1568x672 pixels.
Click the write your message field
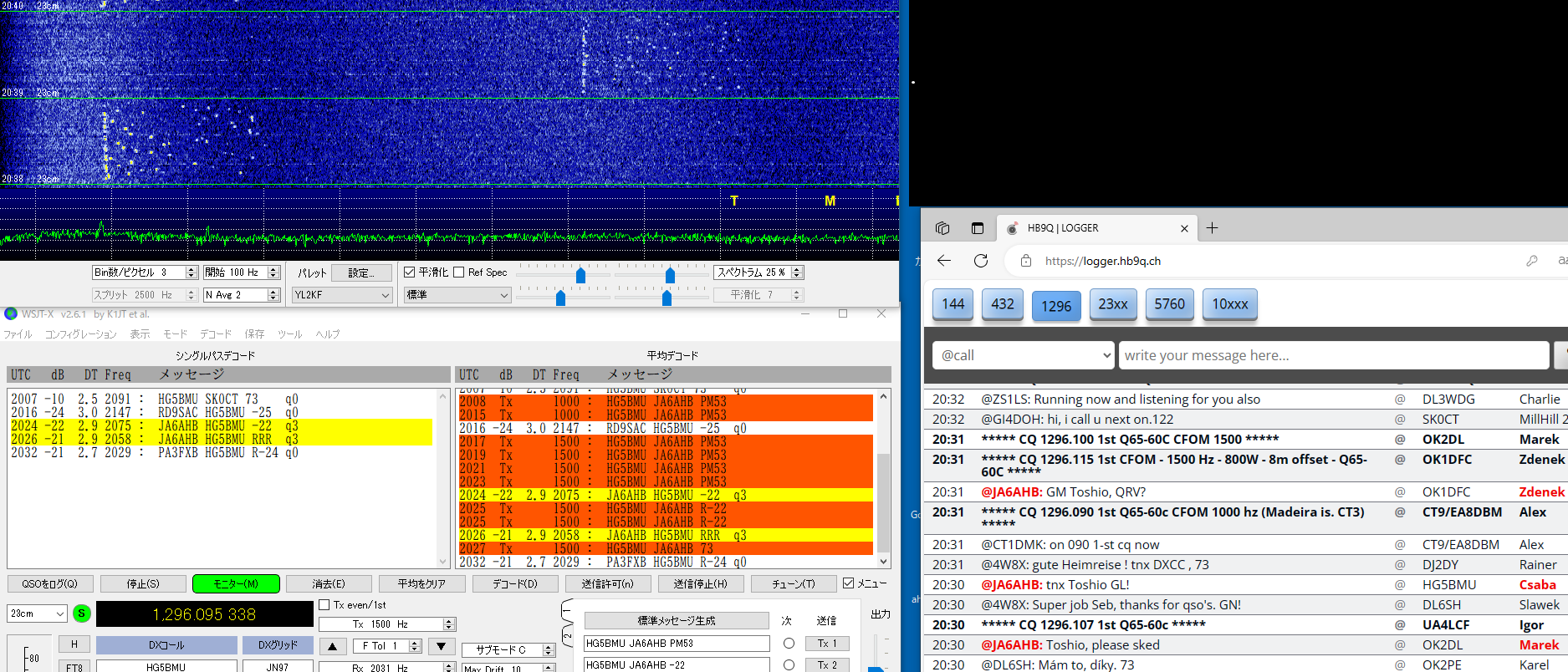(x=1333, y=355)
